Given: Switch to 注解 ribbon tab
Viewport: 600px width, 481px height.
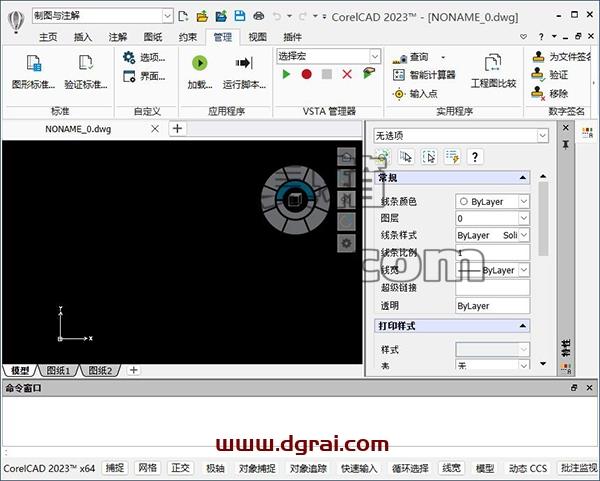Looking at the screenshot, I should [x=118, y=37].
